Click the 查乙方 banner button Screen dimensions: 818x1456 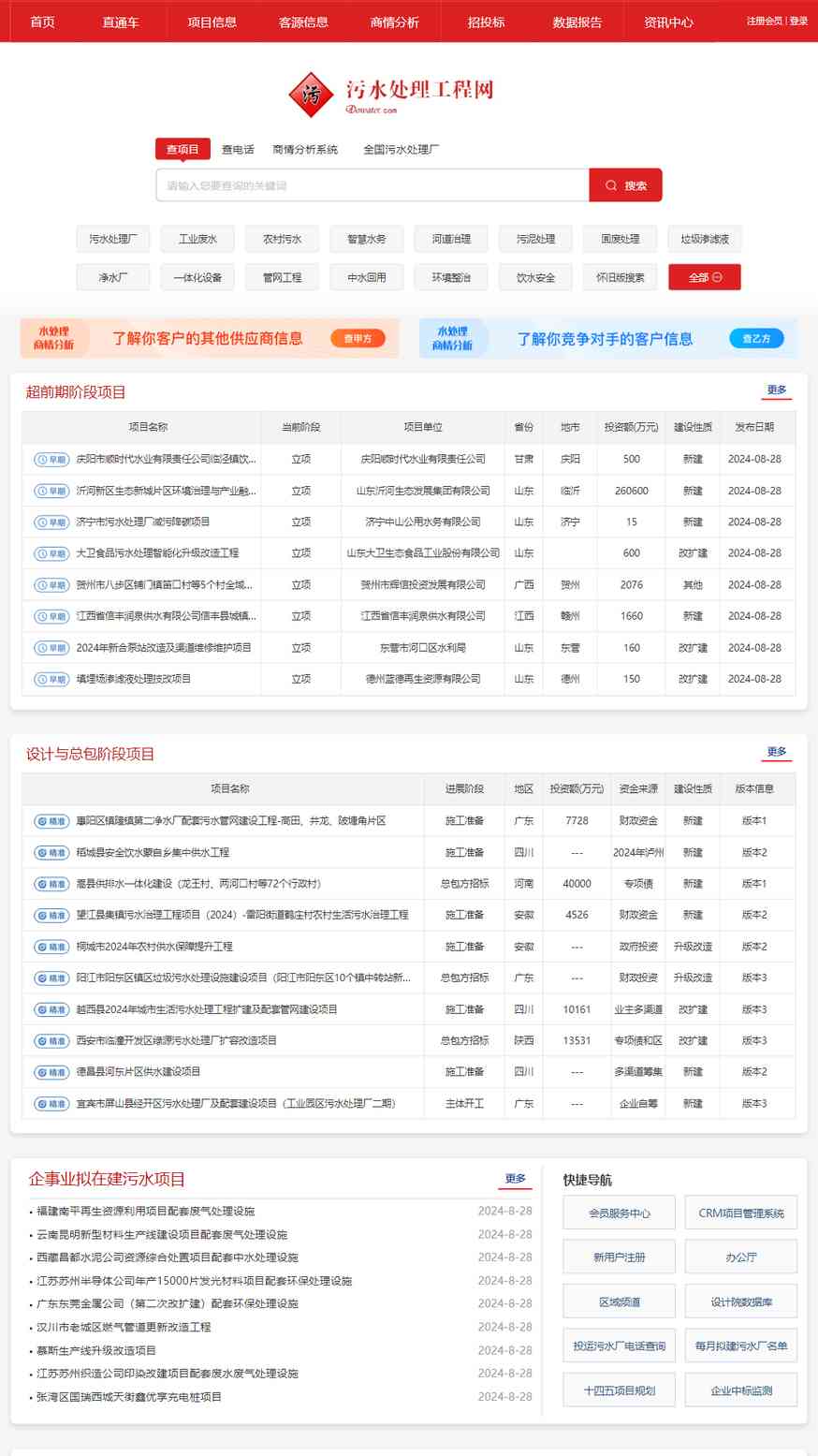[x=756, y=338]
